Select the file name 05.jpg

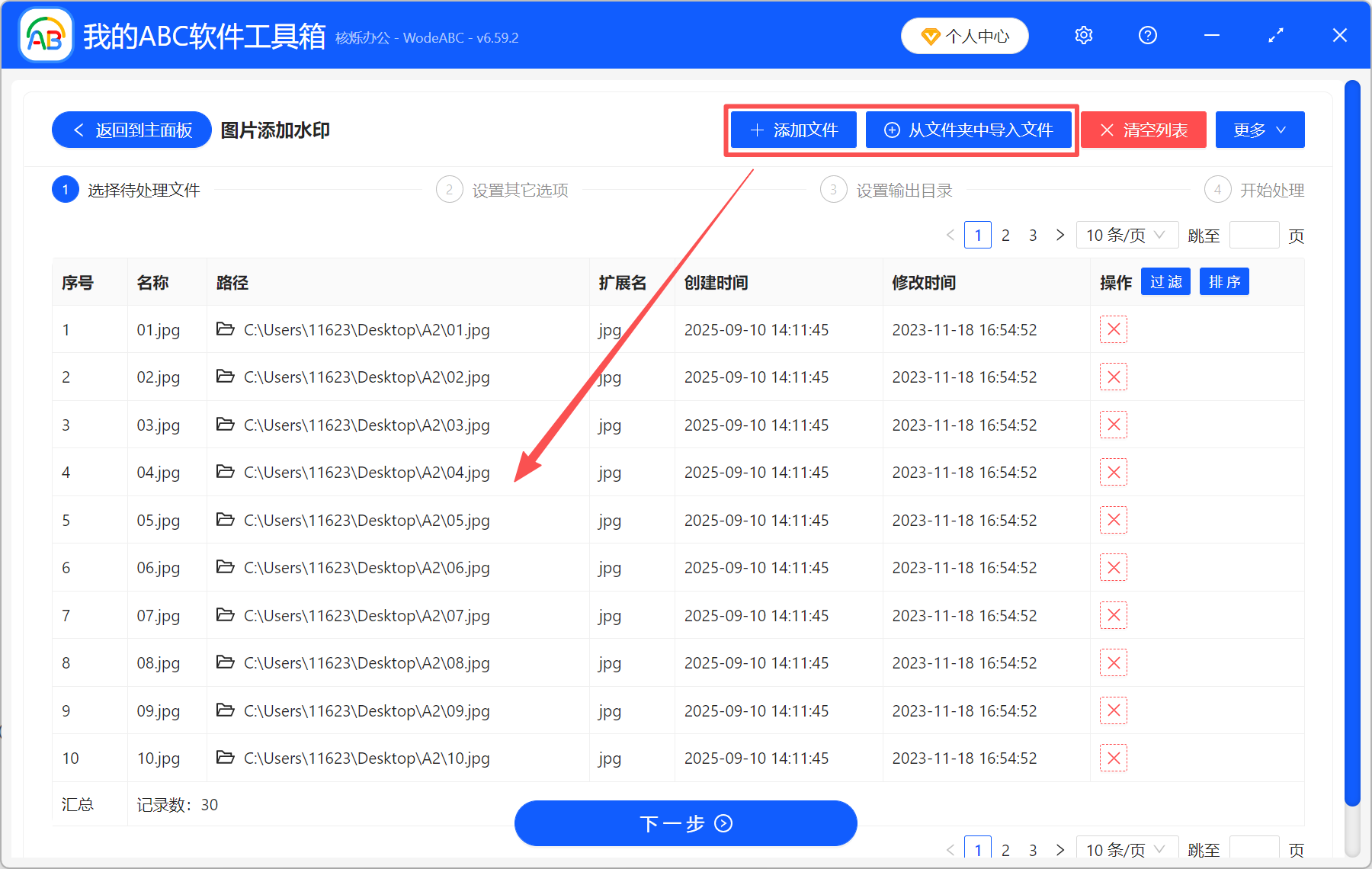click(159, 521)
